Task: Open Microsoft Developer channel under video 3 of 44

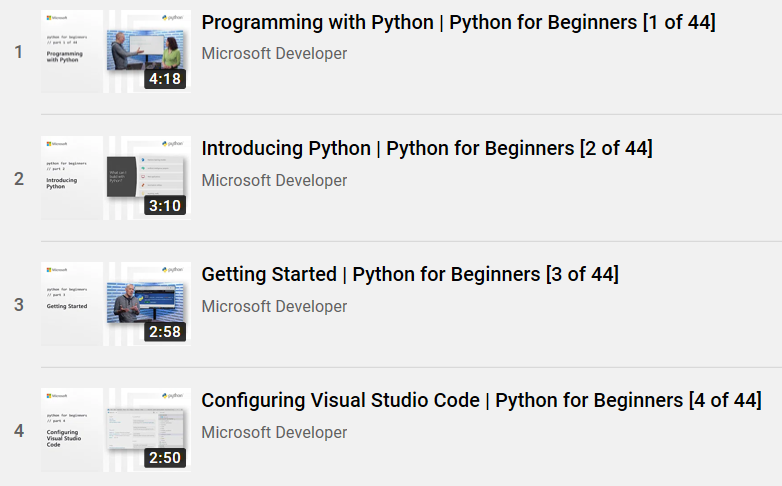Action: click(274, 306)
